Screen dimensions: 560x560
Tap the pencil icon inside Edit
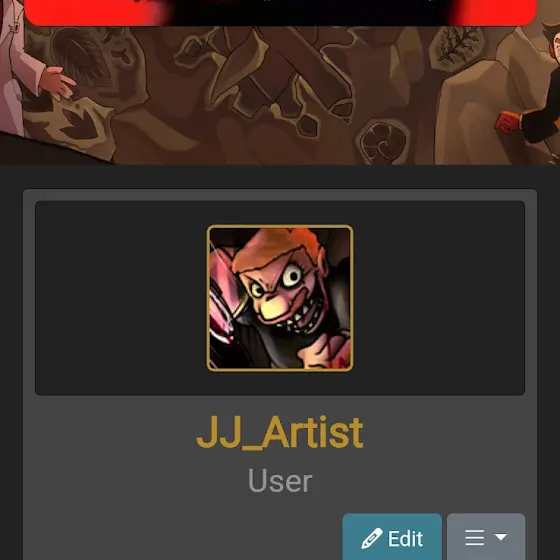click(x=371, y=539)
